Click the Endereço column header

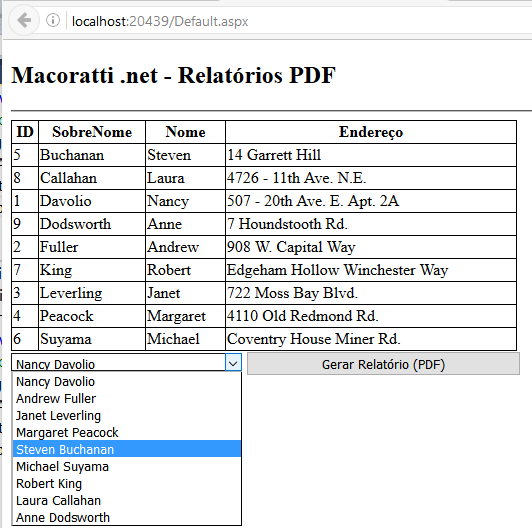pos(371,132)
